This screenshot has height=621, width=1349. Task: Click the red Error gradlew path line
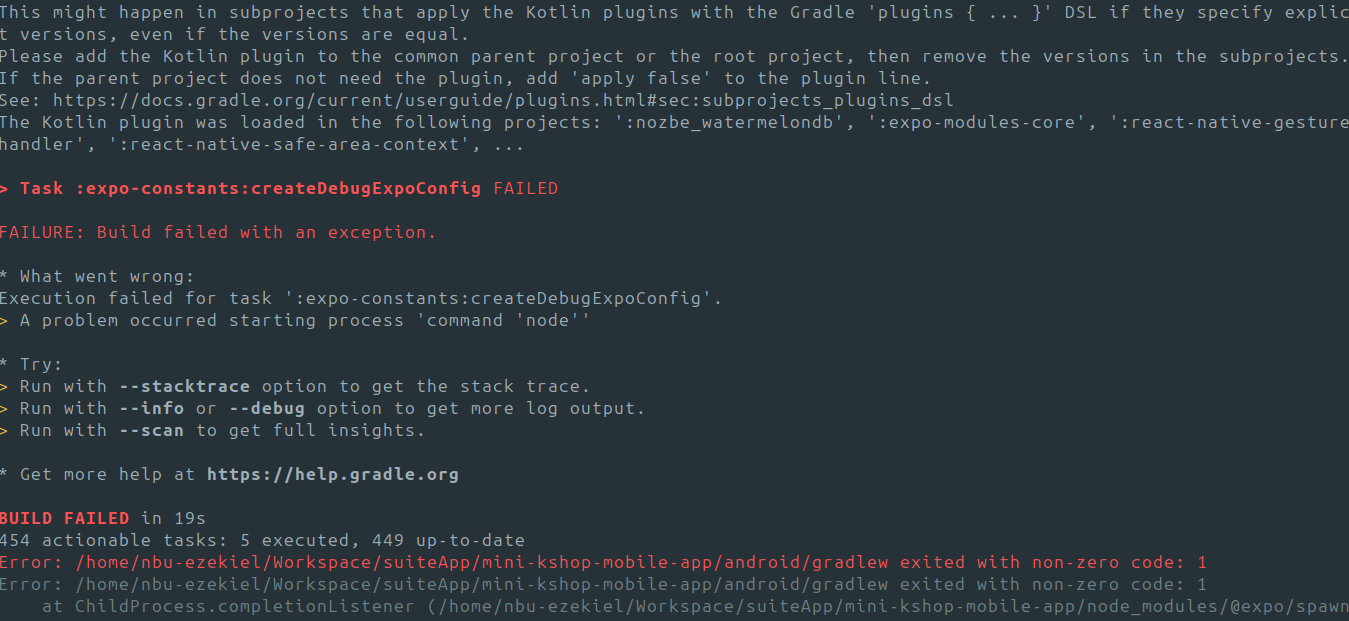click(603, 562)
